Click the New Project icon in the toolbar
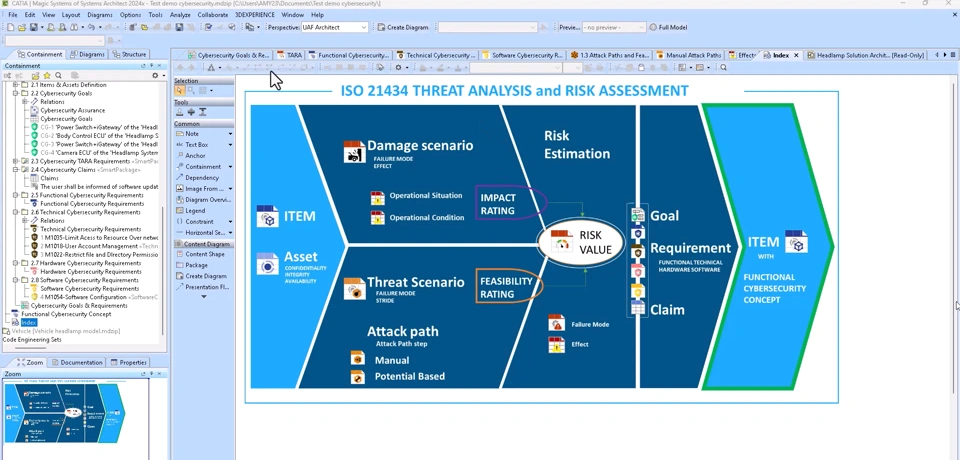 [10, 27]
